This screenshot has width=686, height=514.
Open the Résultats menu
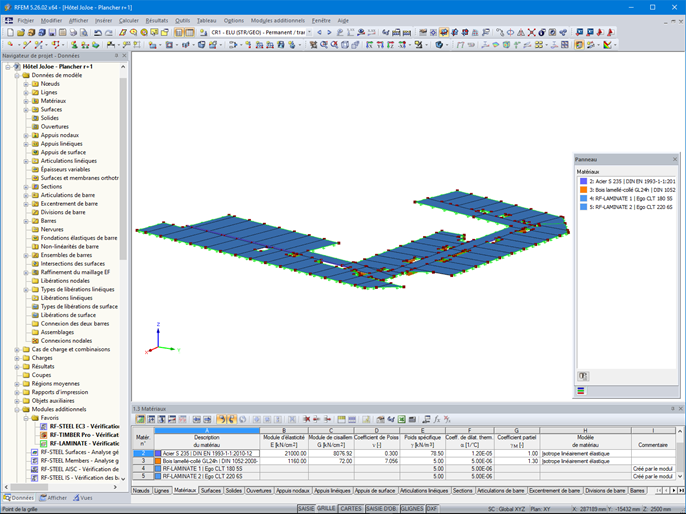[157, 21]
